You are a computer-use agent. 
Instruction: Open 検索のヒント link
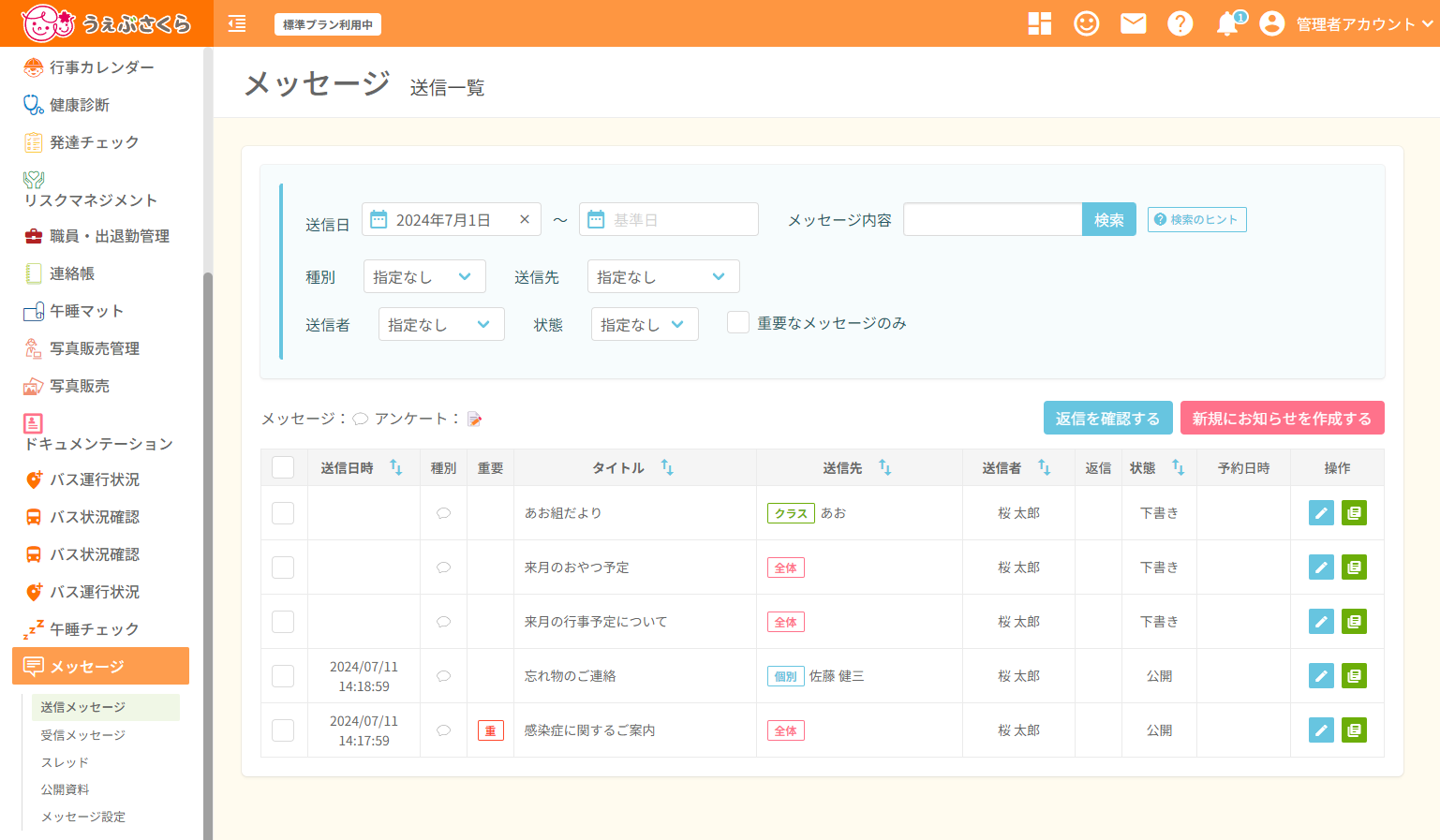coord(1197,219)
